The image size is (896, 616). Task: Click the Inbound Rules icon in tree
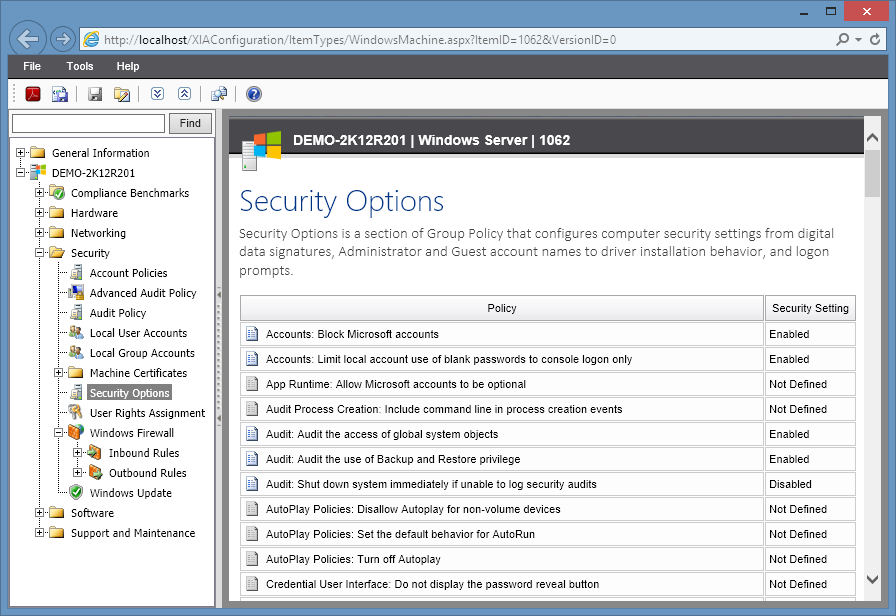point(94,453)
